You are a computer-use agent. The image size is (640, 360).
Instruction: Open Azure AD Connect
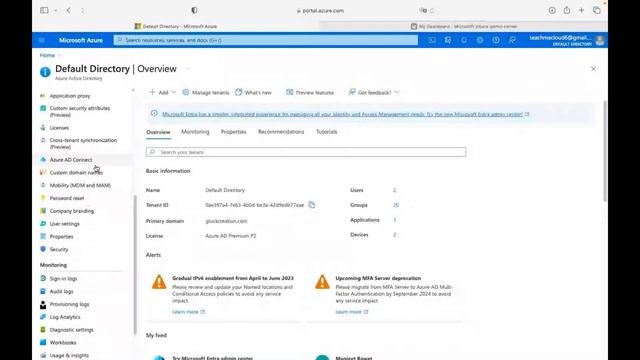[71, 160]
